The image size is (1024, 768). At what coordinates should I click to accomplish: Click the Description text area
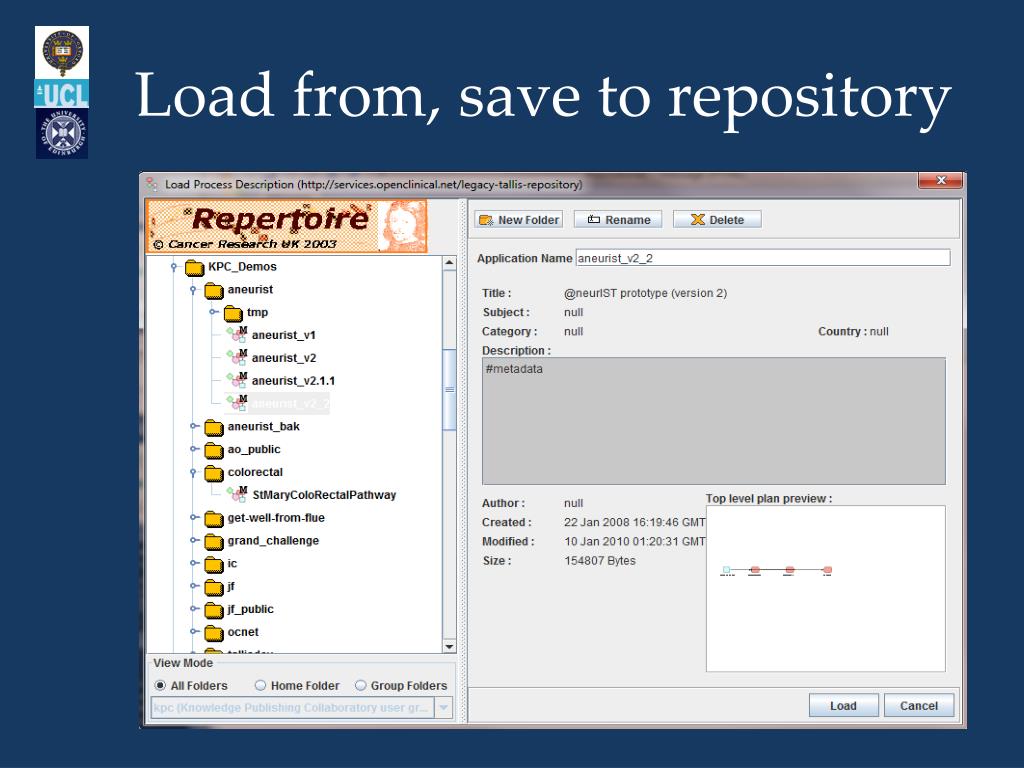[714, 421]
